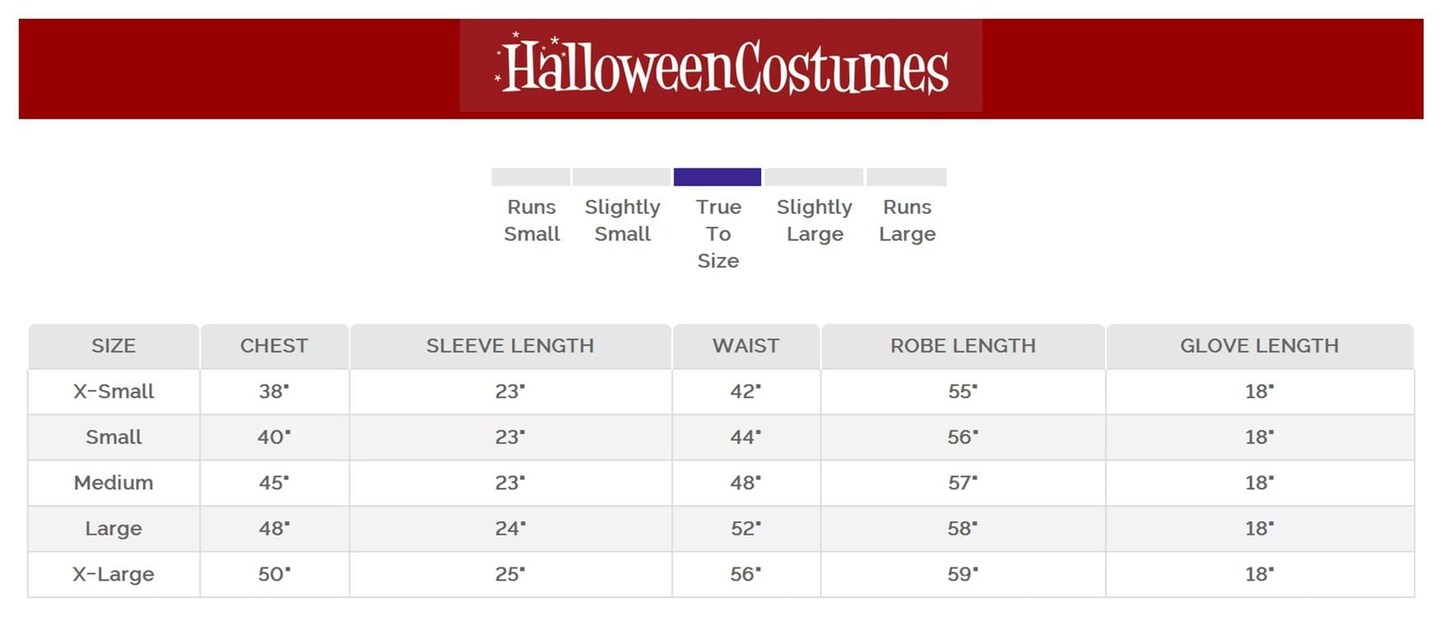Select the X-Large size row label
The height and width of the screenshot is (625, 1440).
[x=114, y=575]
